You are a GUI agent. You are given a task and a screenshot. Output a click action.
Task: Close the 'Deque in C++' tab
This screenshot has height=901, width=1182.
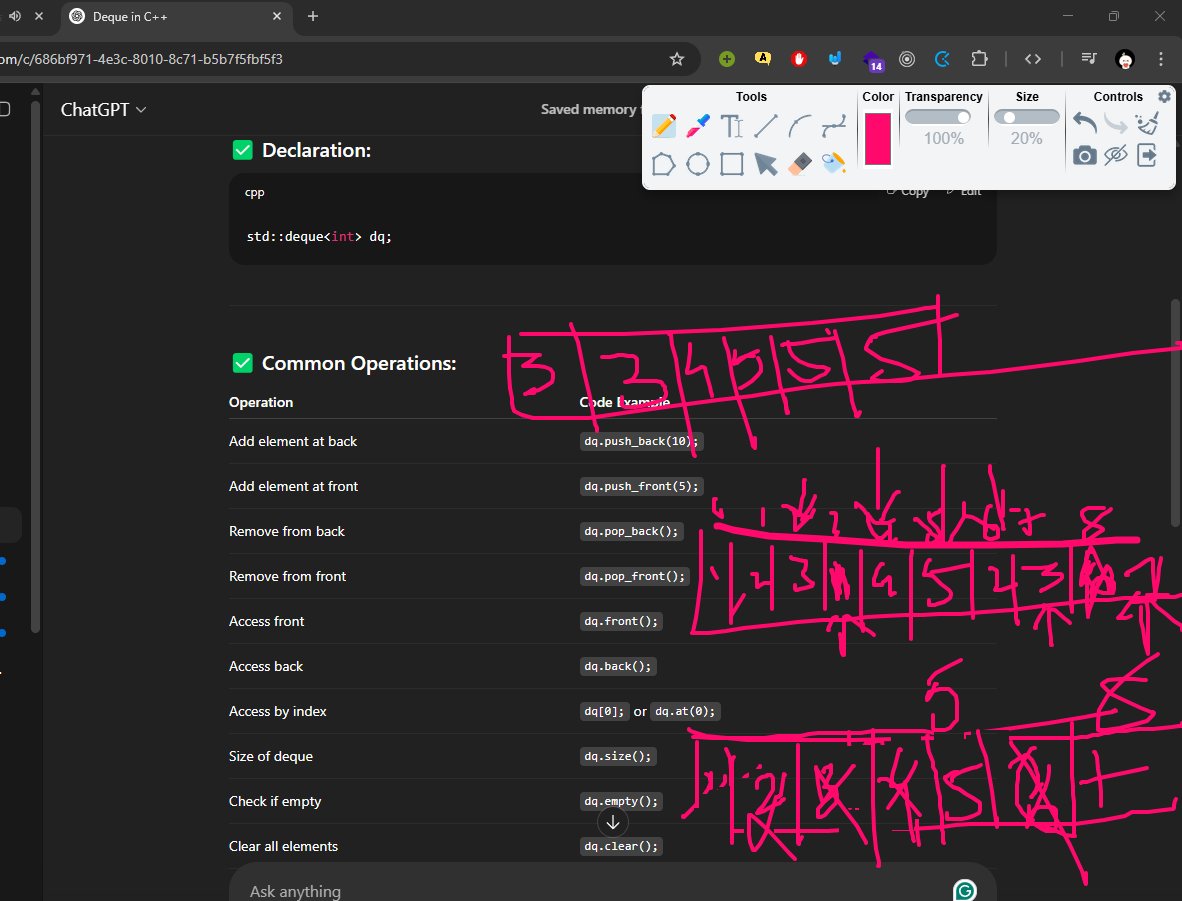(277, 16)
